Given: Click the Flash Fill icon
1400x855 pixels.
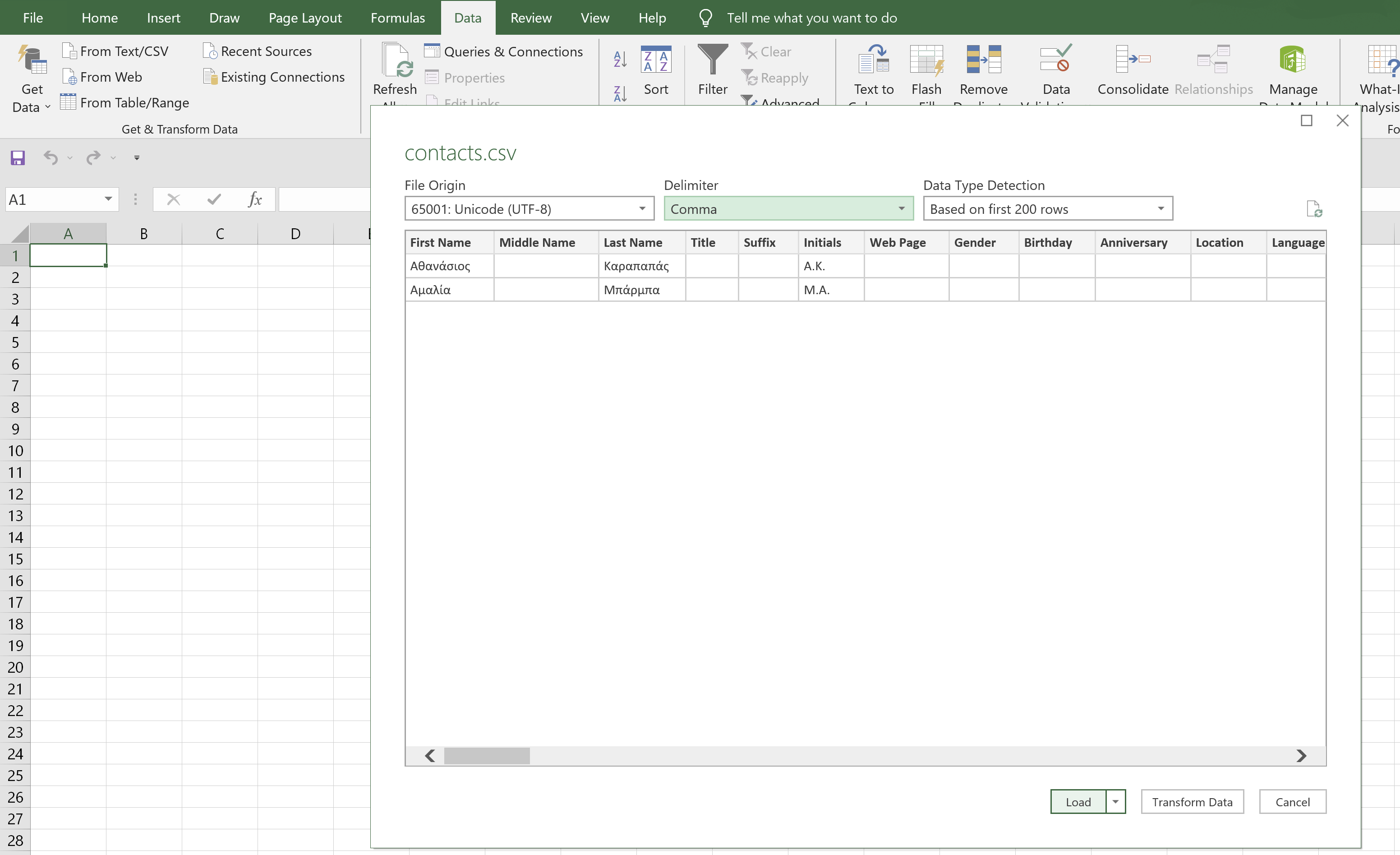Looking at the screenshot, I should (926, 59).
